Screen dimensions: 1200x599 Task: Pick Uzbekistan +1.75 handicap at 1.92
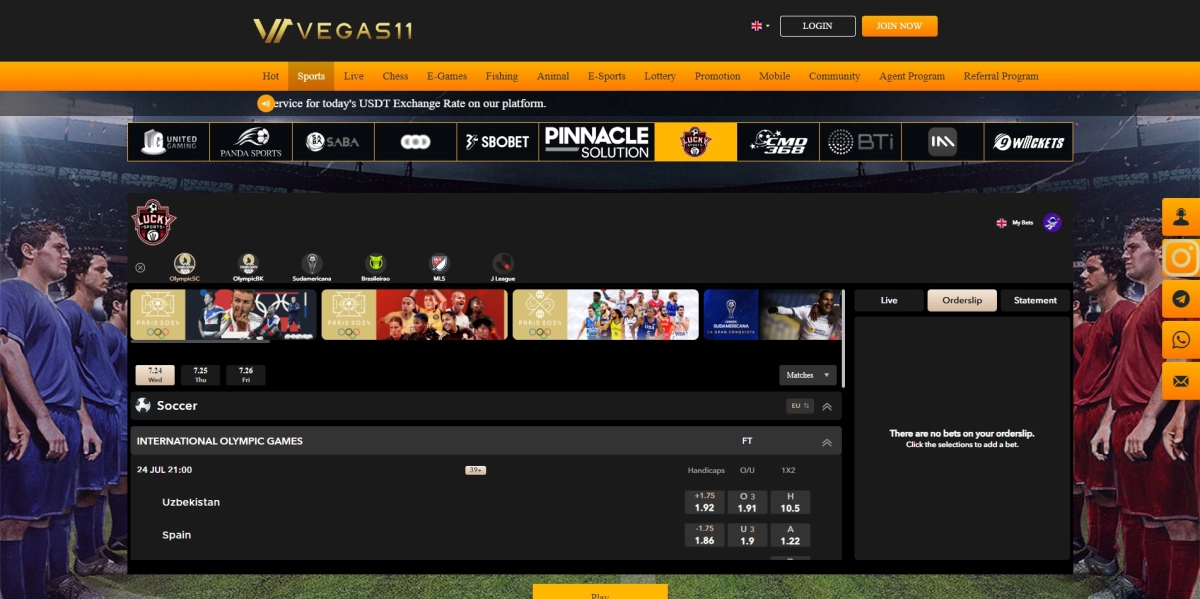pyautogui.click(x=704, y=502)
